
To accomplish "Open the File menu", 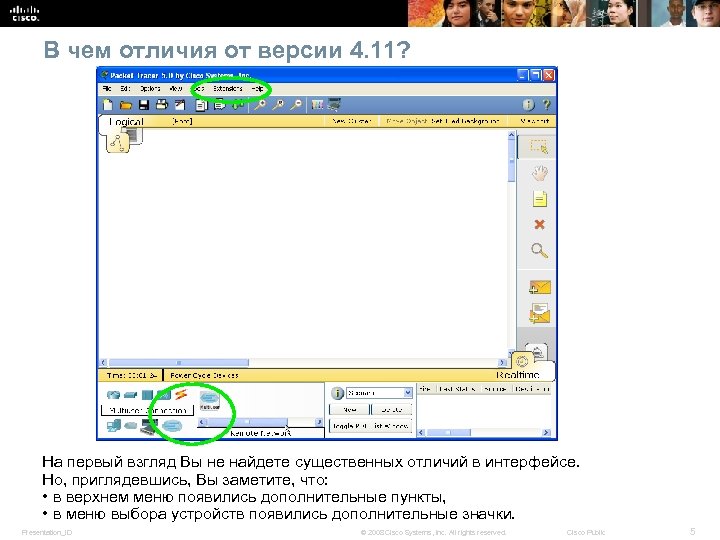I will tap(107, 89).
